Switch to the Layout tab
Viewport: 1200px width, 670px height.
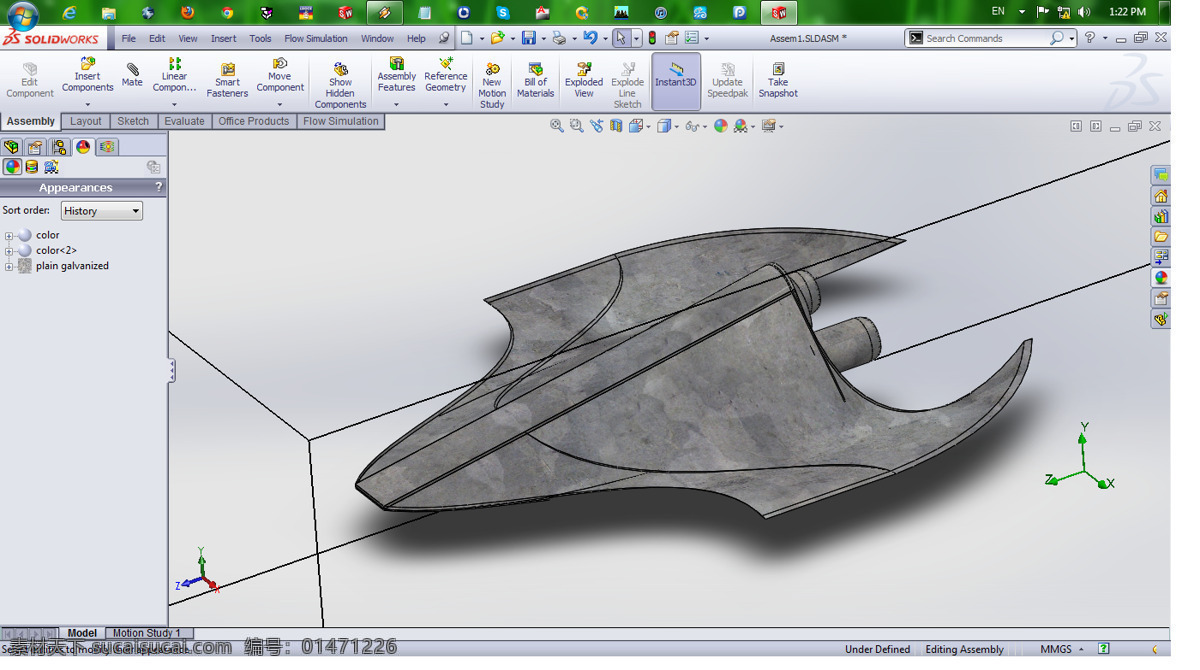click(x=85, y=121)
